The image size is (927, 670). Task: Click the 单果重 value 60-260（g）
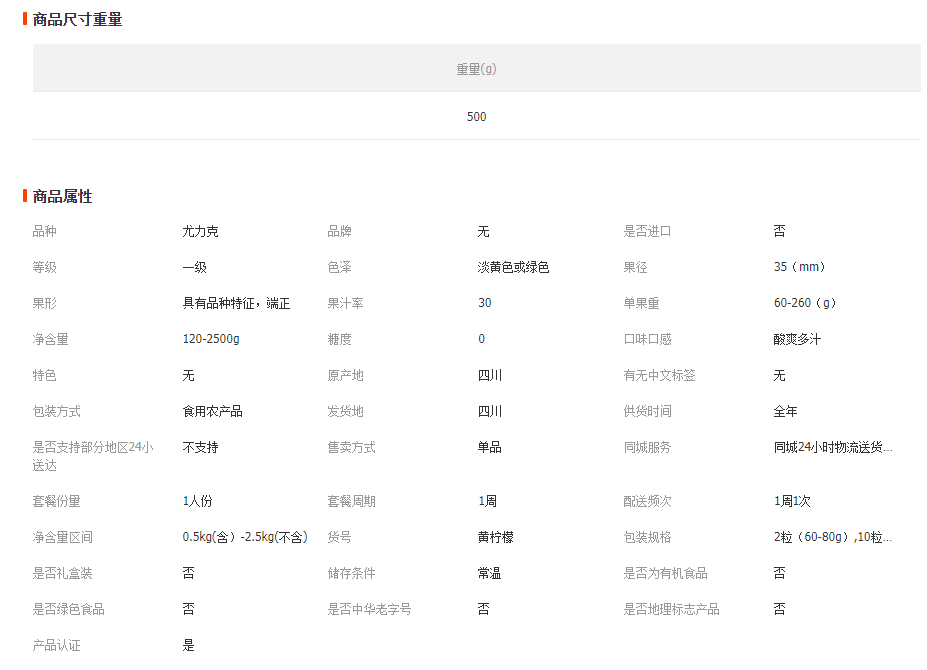point(805,303)
